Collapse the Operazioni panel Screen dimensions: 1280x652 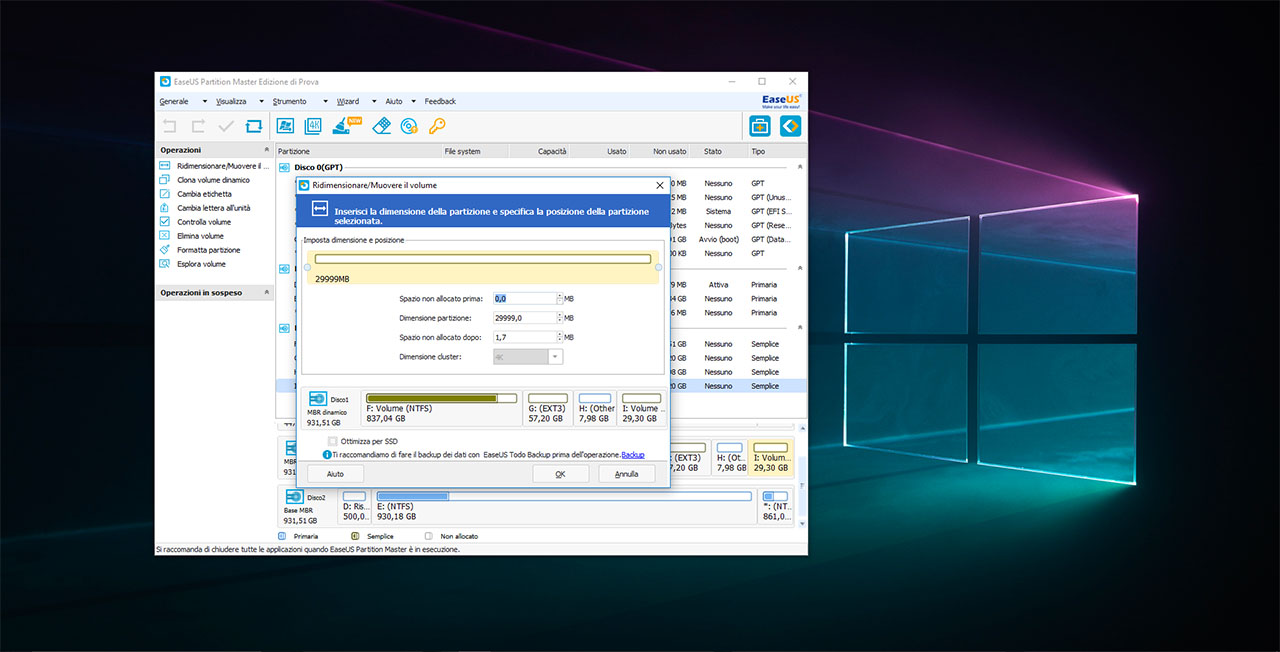[x=266, y=150]
